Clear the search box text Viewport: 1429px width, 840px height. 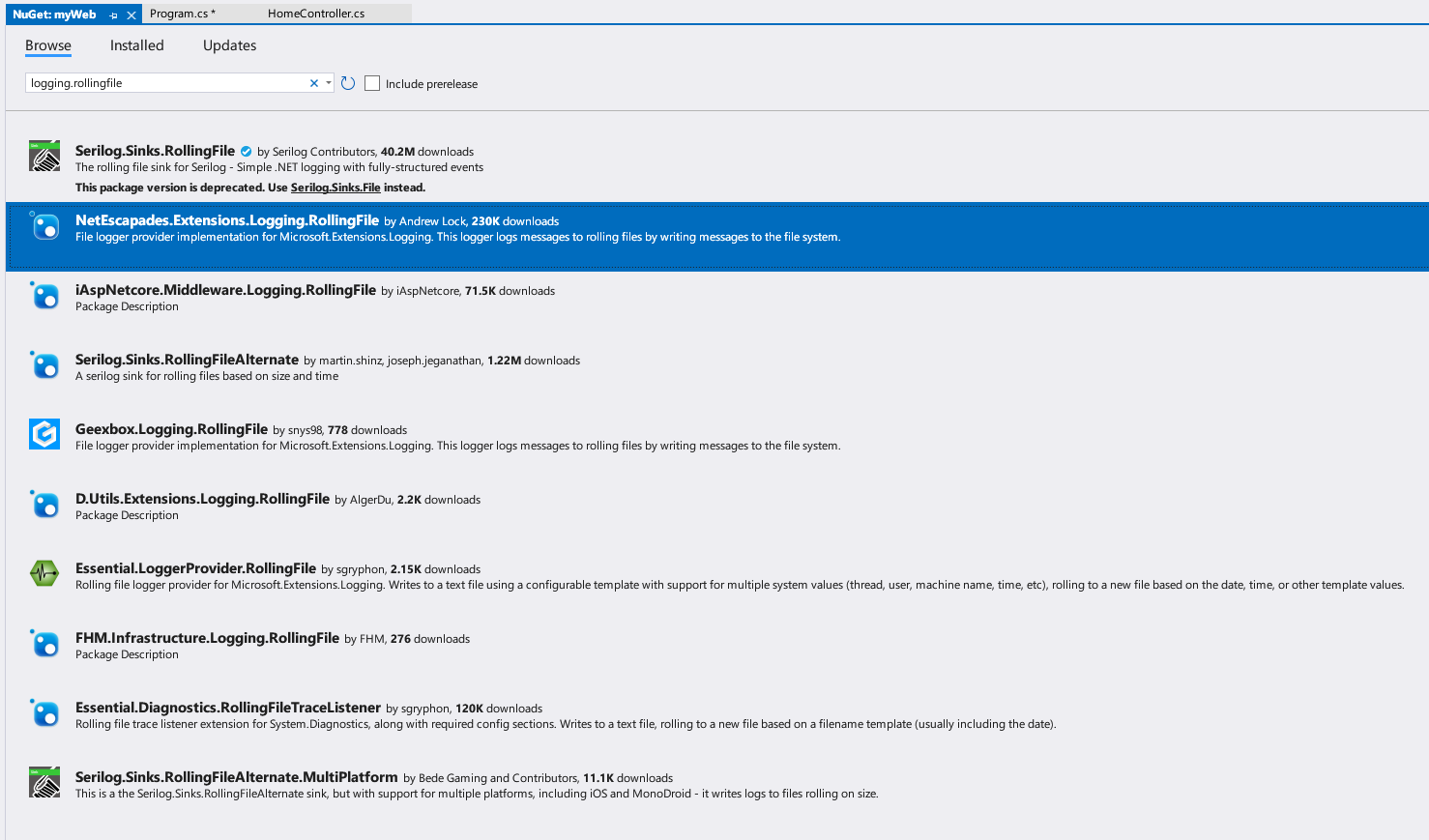(313, 83)
